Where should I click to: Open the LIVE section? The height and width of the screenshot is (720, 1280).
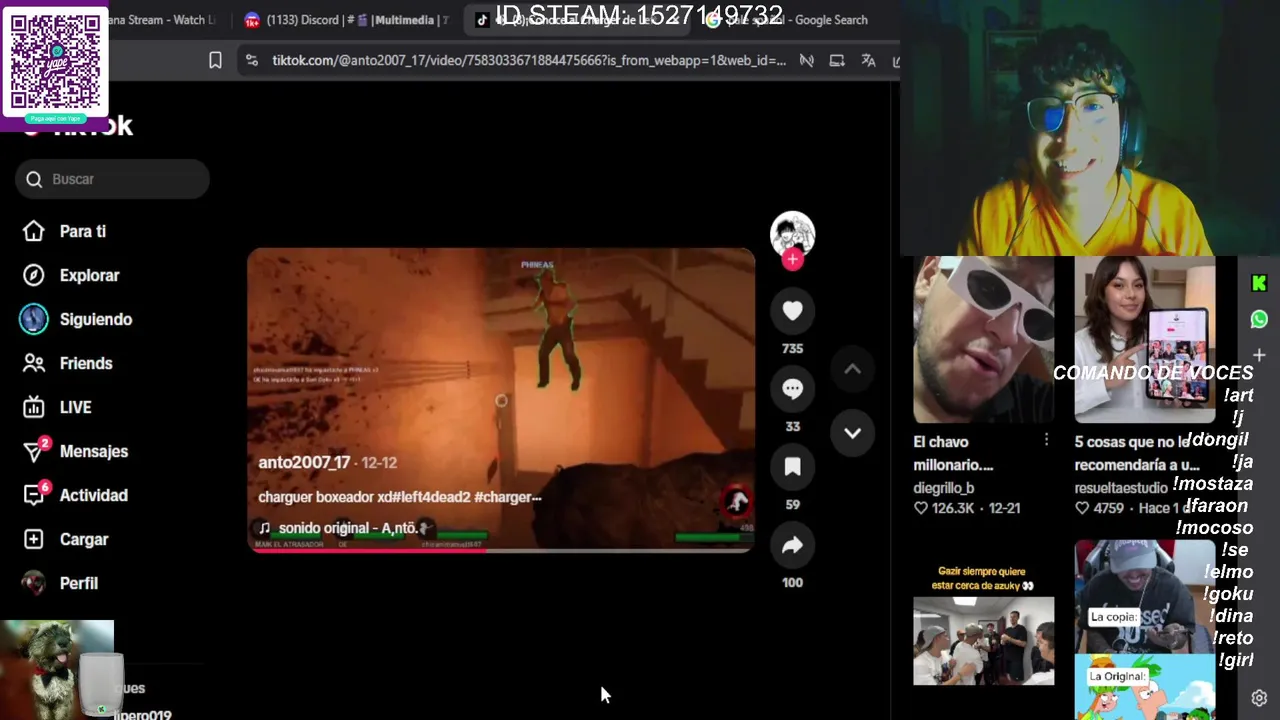57,407
